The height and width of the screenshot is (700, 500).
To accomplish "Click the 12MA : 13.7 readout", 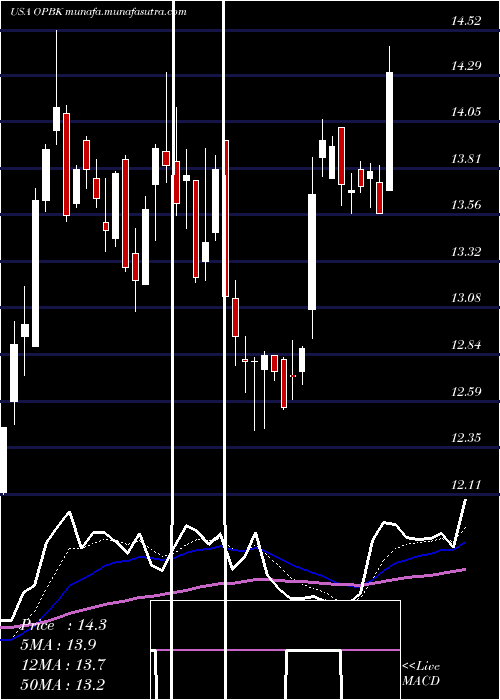I will pyautogui.click(x=64, y=664).
